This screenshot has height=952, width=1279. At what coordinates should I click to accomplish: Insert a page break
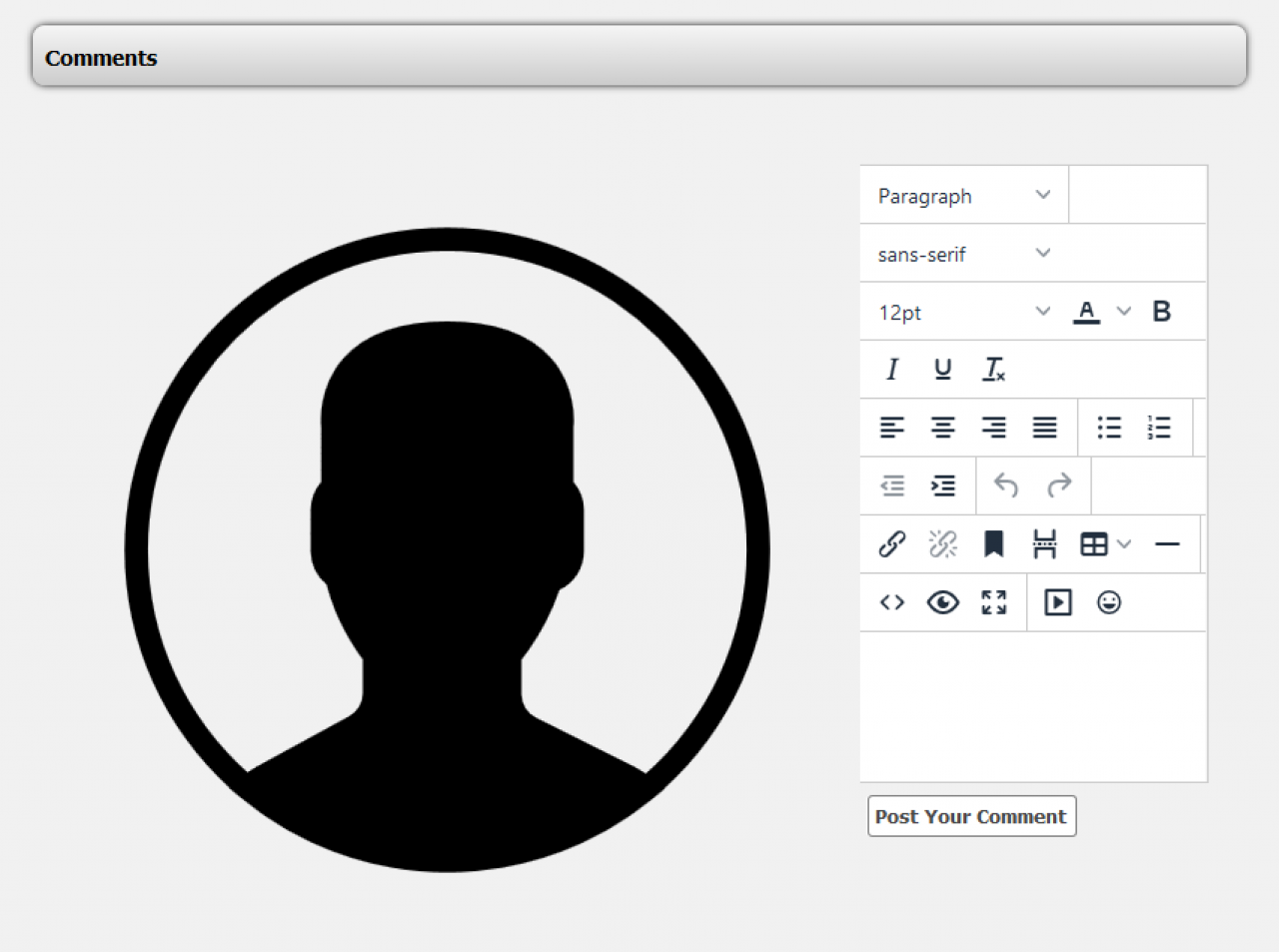tap(1044, 544)
